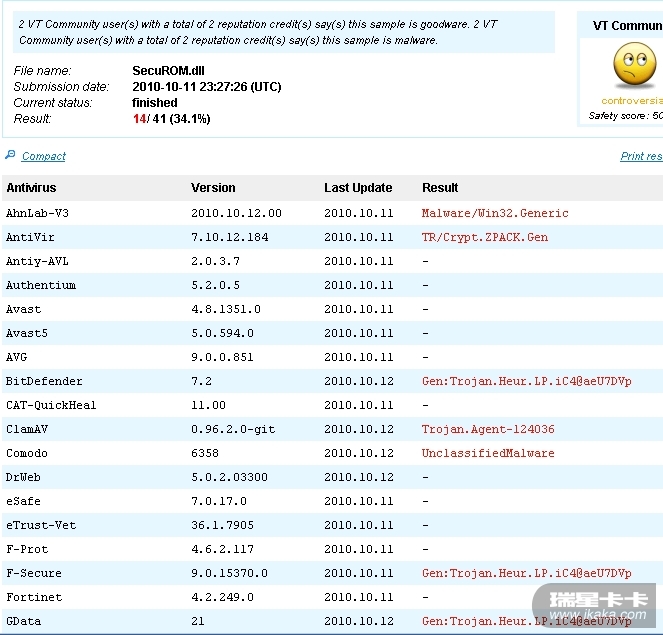Click the file name SecuROM.dll

tap(168, 71)
